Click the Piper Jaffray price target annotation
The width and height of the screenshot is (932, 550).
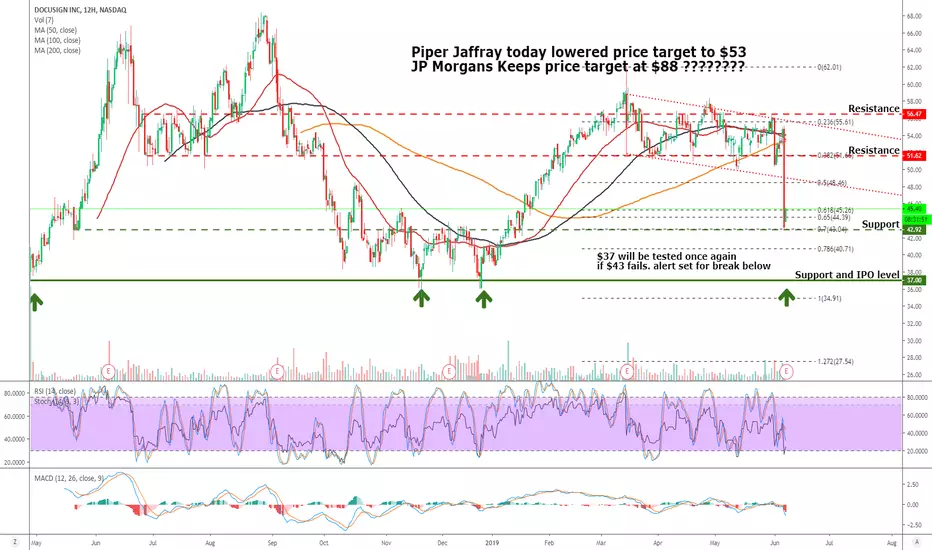pyautogui.click(x=578, y=52)
